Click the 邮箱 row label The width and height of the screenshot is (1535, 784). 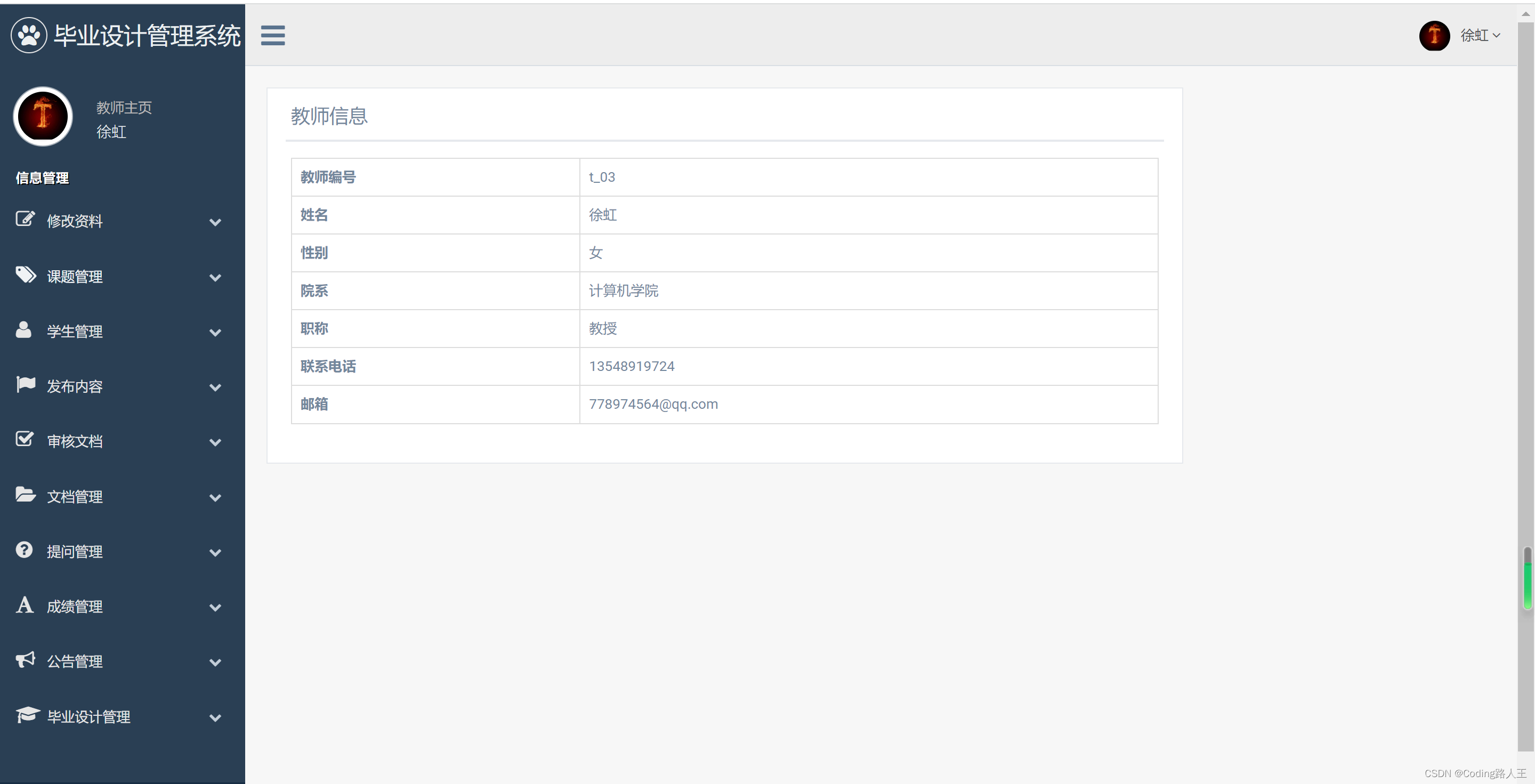(x=314, y=404)
